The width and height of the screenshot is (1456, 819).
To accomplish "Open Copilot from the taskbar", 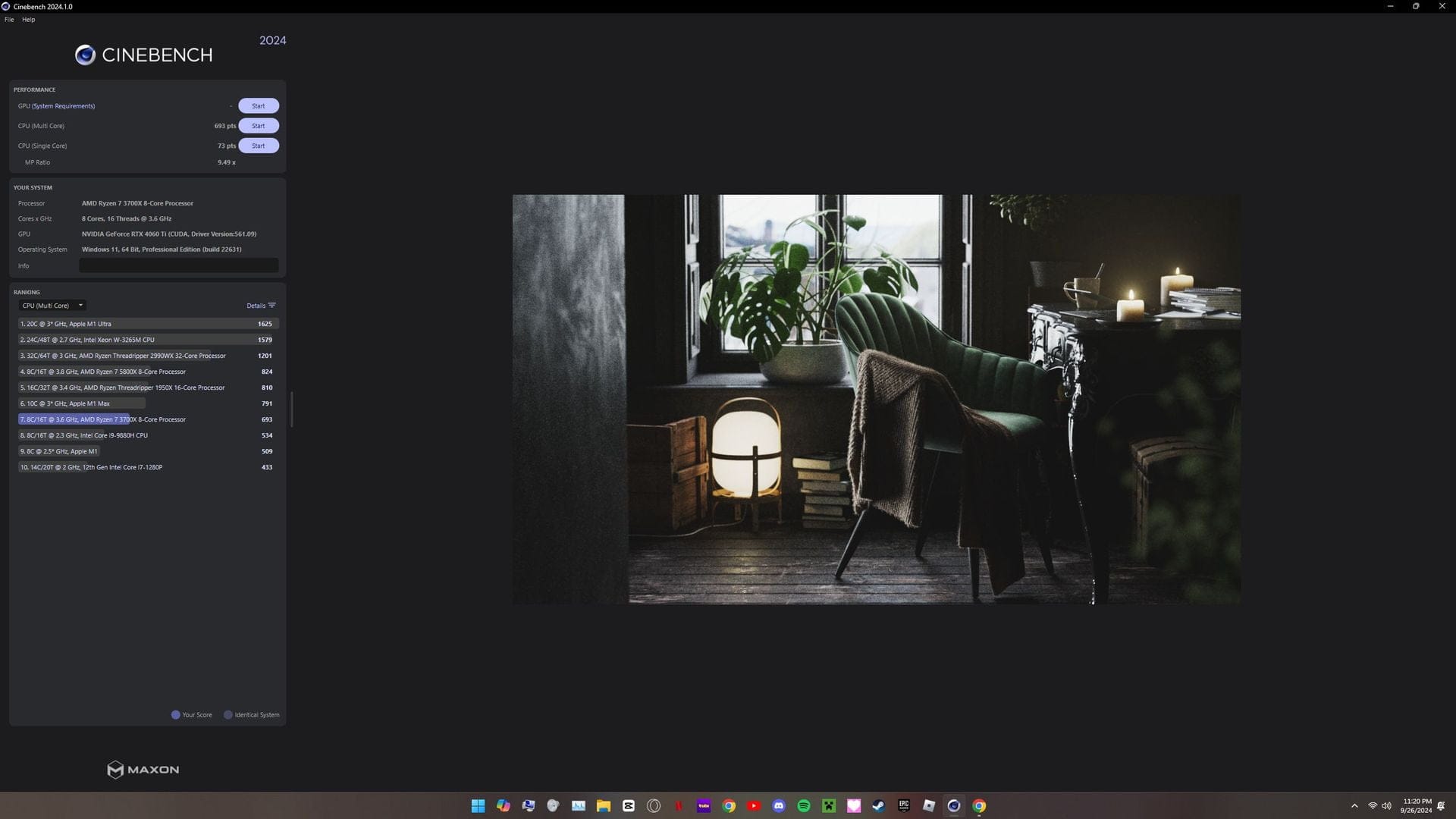I will (504, 806).
